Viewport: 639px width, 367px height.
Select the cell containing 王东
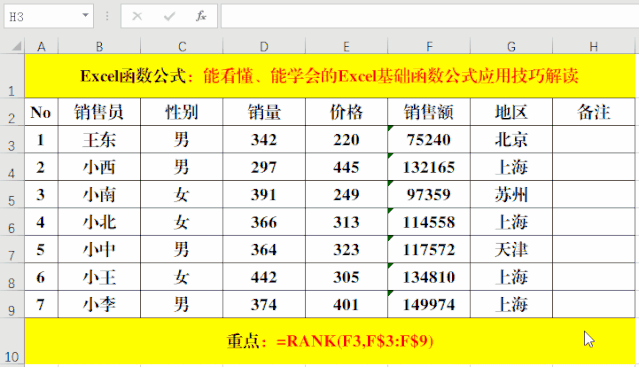[99, 140]
